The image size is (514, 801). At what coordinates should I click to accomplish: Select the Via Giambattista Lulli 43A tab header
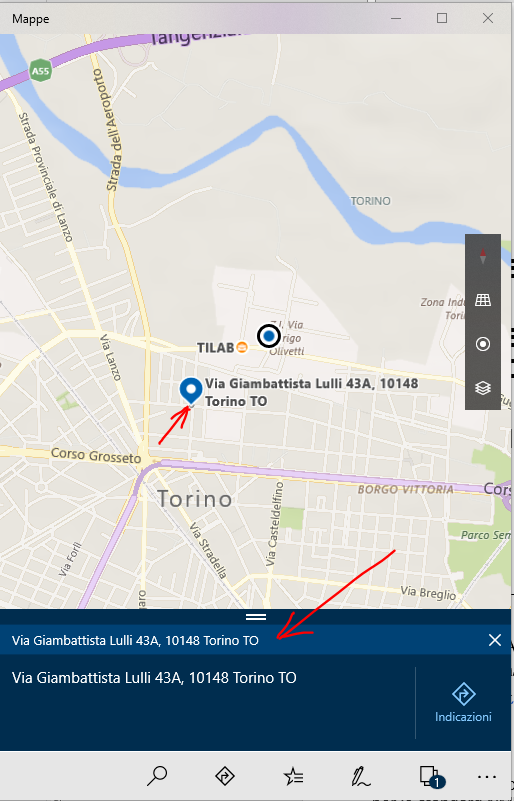click(x=135, y=640)
